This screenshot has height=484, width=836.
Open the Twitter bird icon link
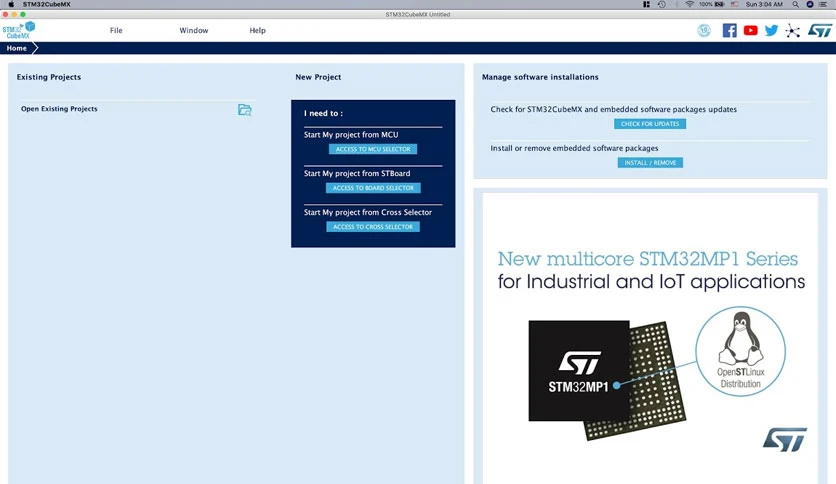pyautogui.click(x=771, y=30)
